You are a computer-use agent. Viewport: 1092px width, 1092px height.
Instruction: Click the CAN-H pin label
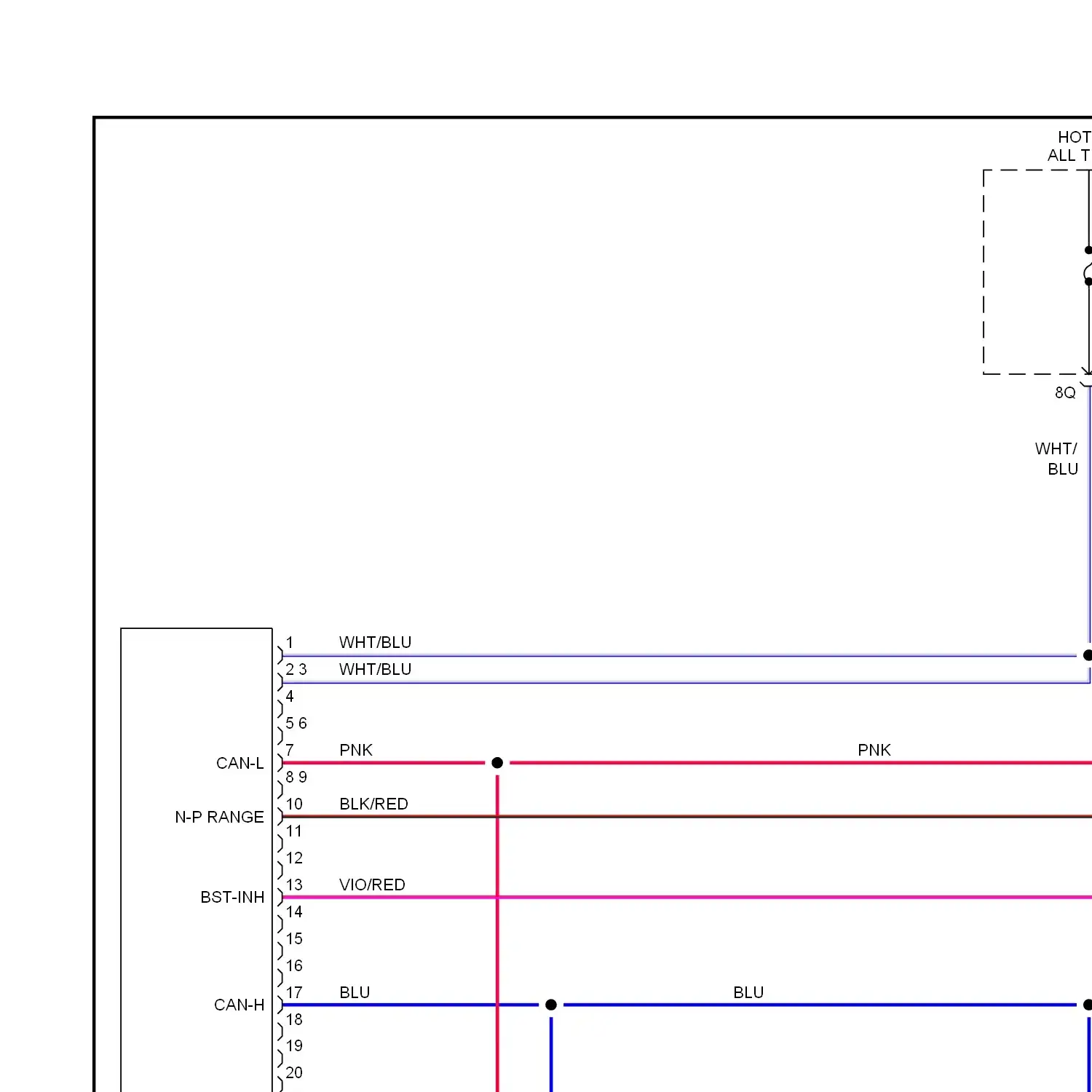239,1005
